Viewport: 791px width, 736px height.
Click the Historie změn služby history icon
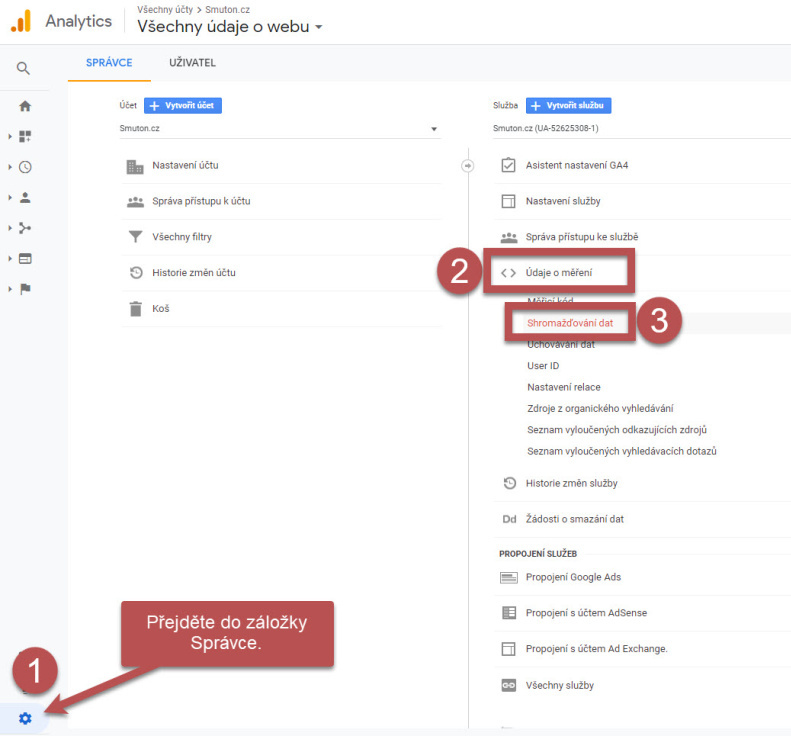[510, 483]
